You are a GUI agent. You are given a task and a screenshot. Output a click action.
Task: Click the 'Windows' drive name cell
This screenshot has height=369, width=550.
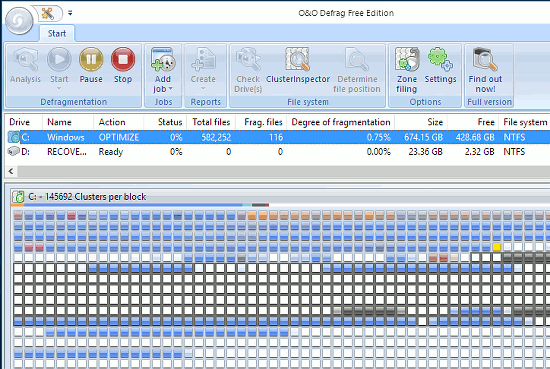[66, 137]
